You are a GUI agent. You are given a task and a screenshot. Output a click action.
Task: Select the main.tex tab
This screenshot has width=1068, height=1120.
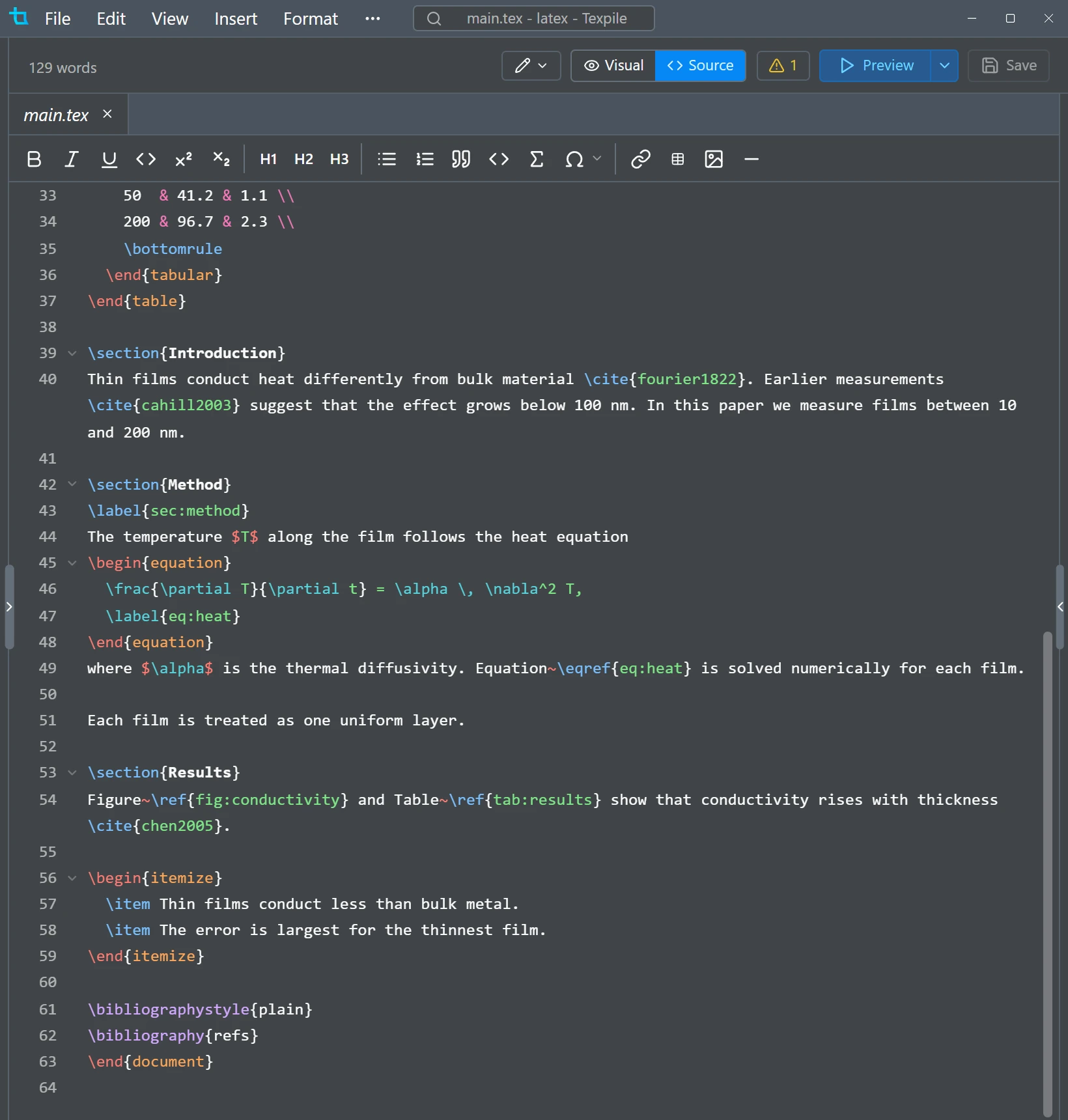pyautogui.click(x=68, y=115)
